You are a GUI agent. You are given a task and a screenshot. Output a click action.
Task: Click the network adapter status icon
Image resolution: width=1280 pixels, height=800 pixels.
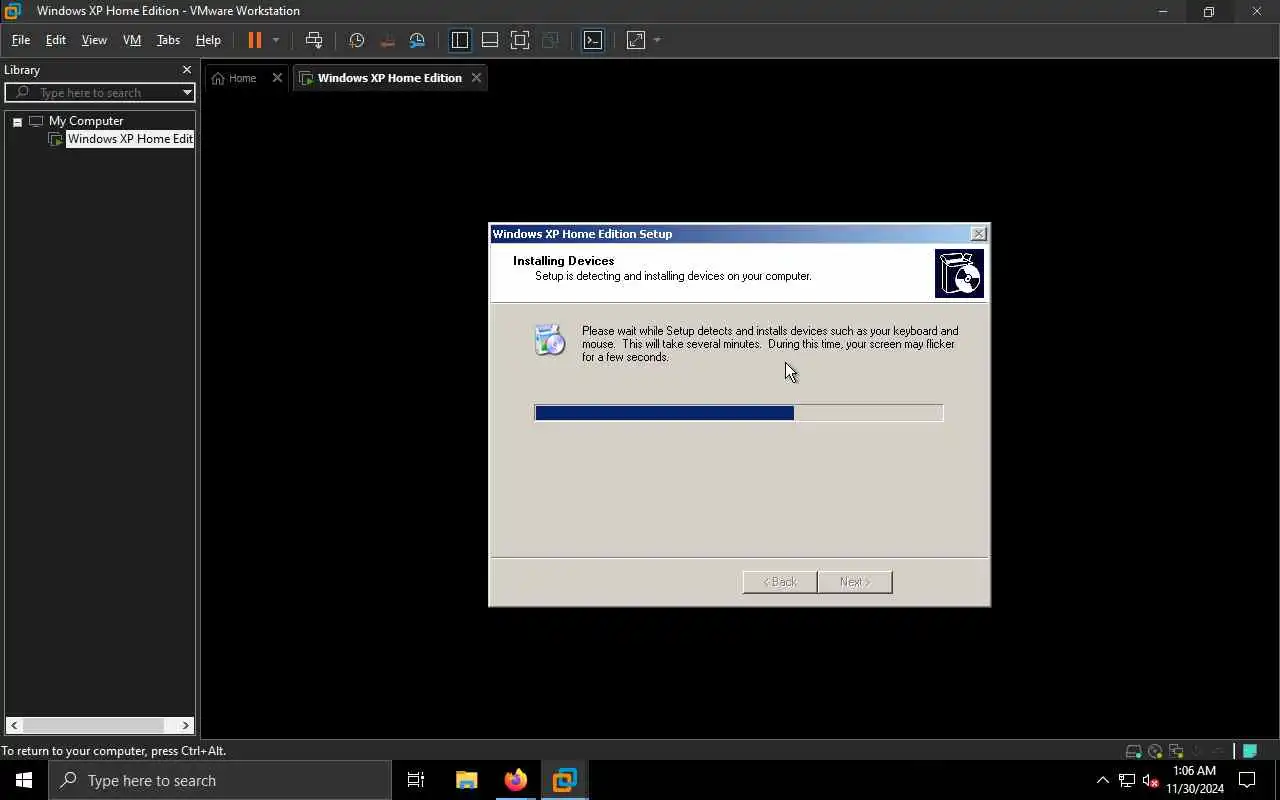1176,751
